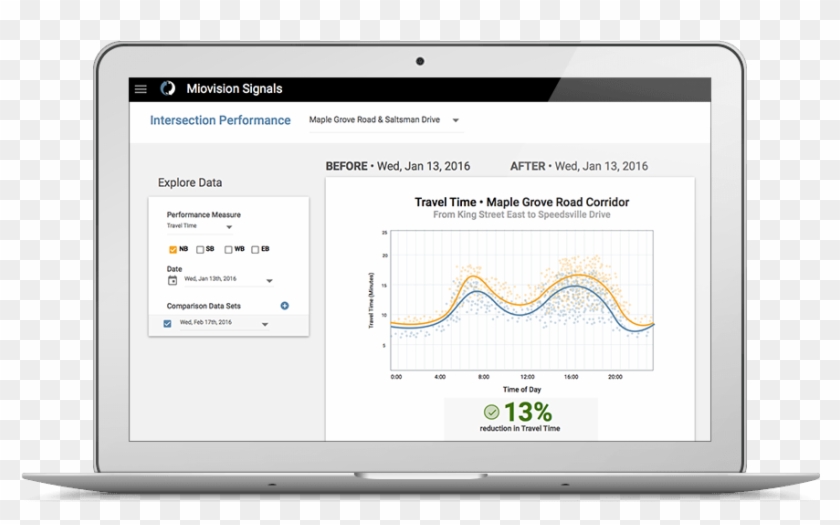Image resolution: width=840 pixels, height=525 pixels.
Task: Click the Miovision logo icon
Action: point(167,89)
